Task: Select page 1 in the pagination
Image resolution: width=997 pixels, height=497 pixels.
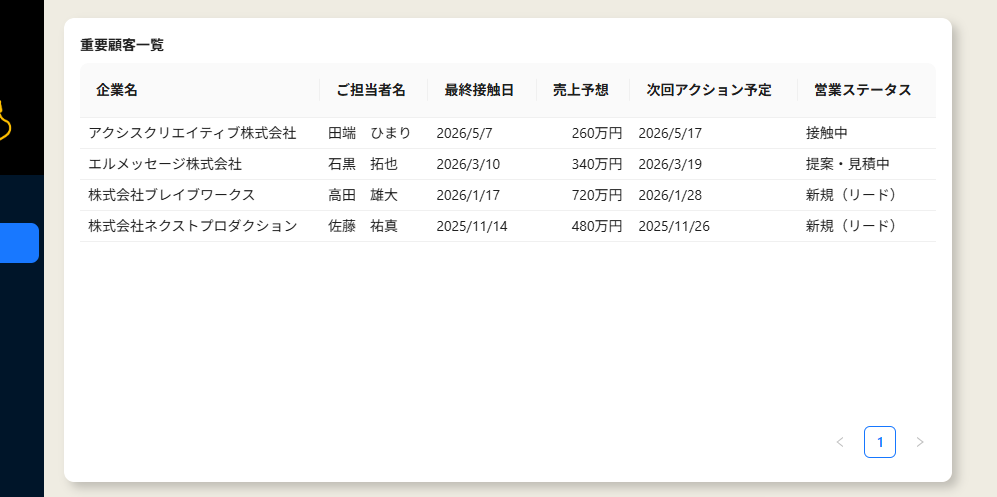Action: tap(880, 442)
